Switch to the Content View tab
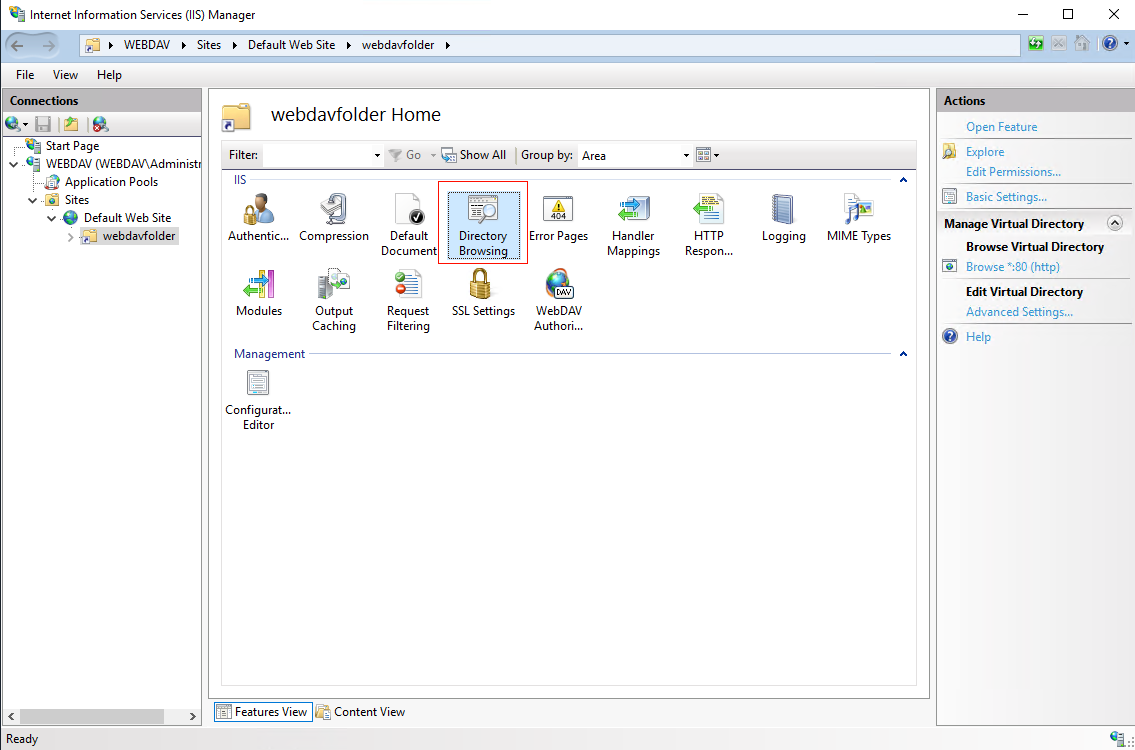This screenshot has width=1135, height=750. [x=360, y=712]
